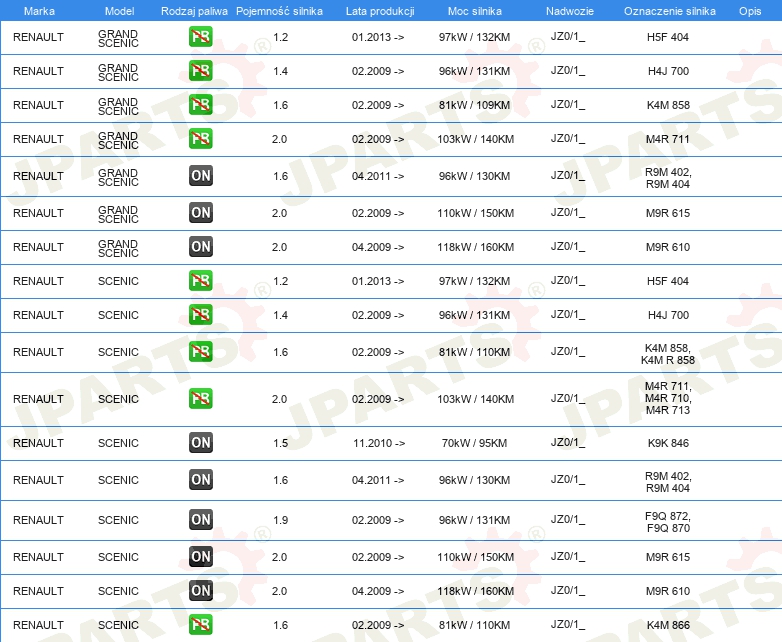Click power 110kW / 150KM in Scenic row
The image size is (782, 642).
[x=475, y=557]
